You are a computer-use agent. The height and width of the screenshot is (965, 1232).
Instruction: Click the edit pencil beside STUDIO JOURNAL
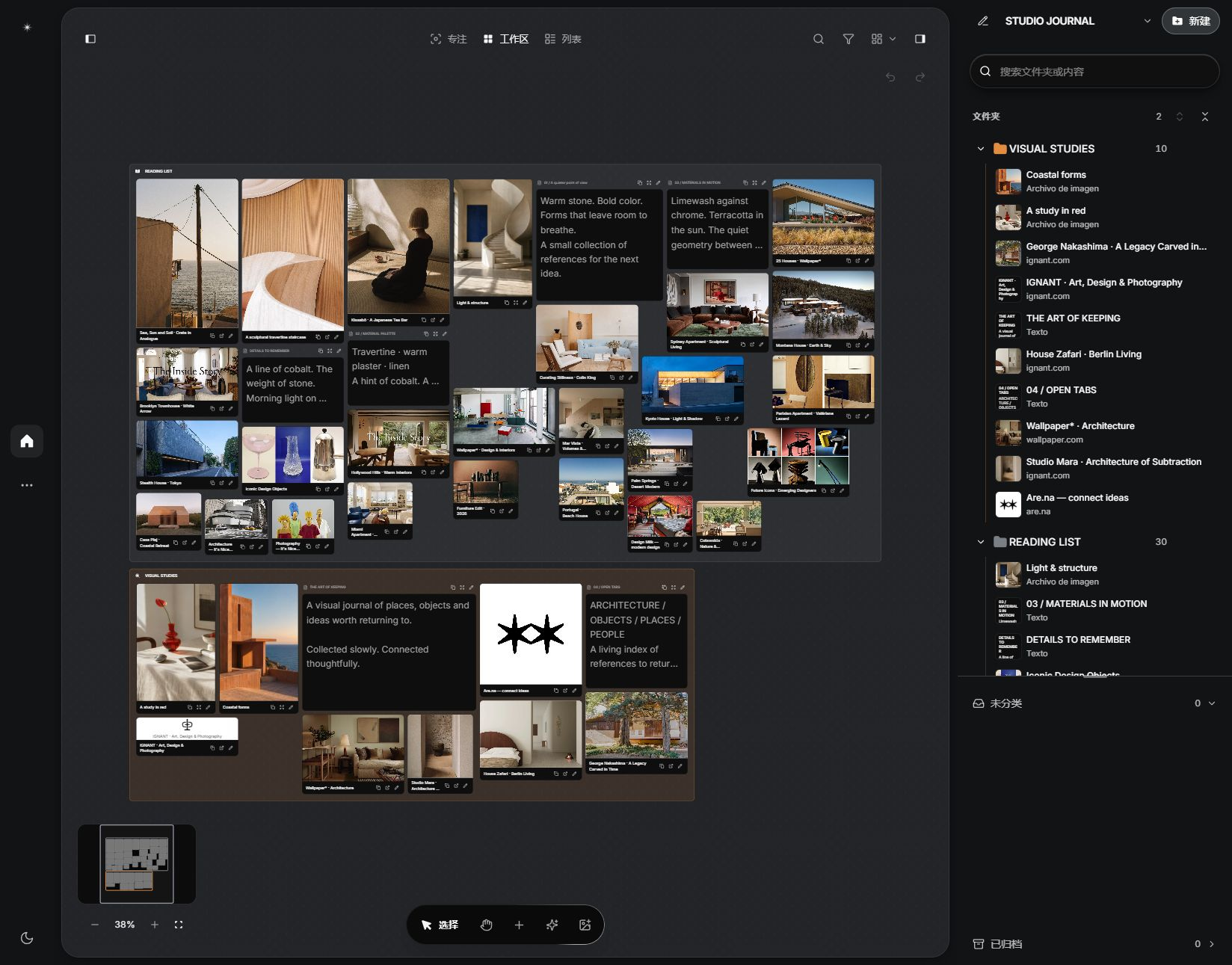(x=983, y=21)
